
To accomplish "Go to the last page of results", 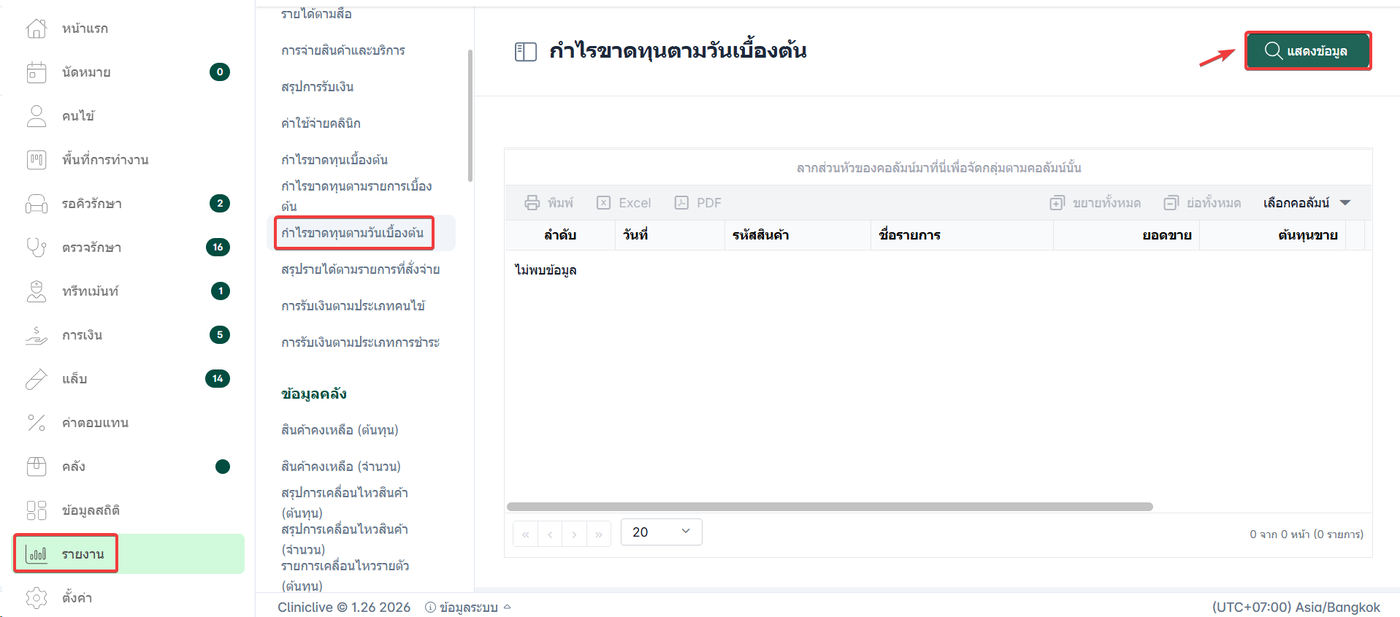I will click(598, 533).
